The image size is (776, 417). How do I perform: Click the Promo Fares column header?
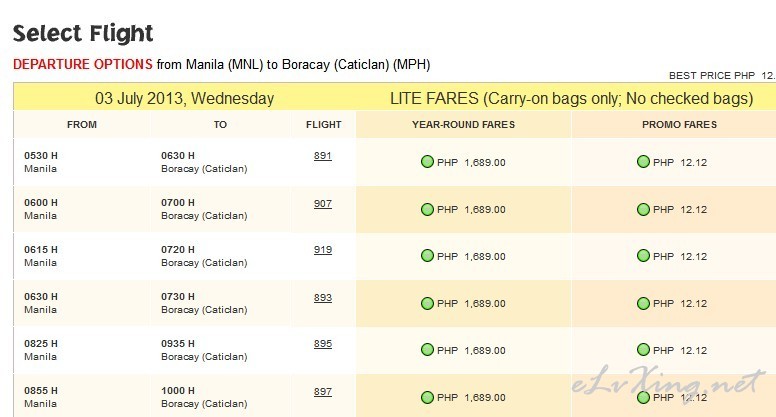coord(679,125)
